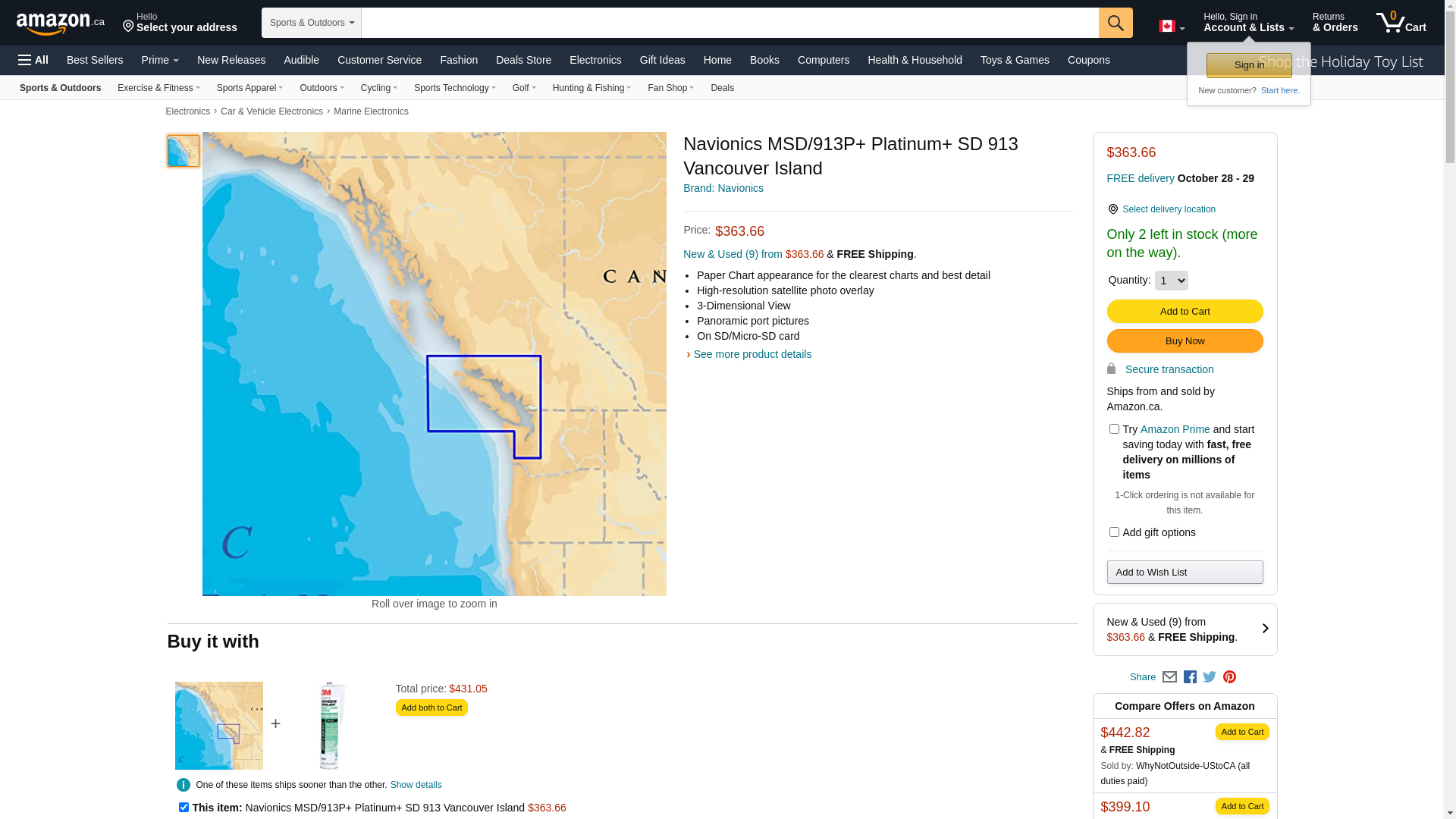Click the Add to Cart button

click(1185, 312)
